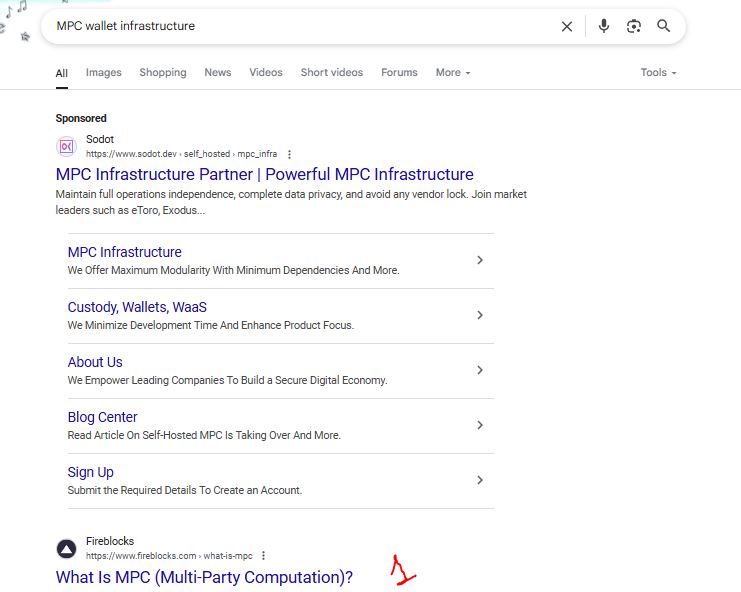741x592 pixels.
Task: Clear the search query with X icon
Action: pyautogui.click(x=567, y=26)
